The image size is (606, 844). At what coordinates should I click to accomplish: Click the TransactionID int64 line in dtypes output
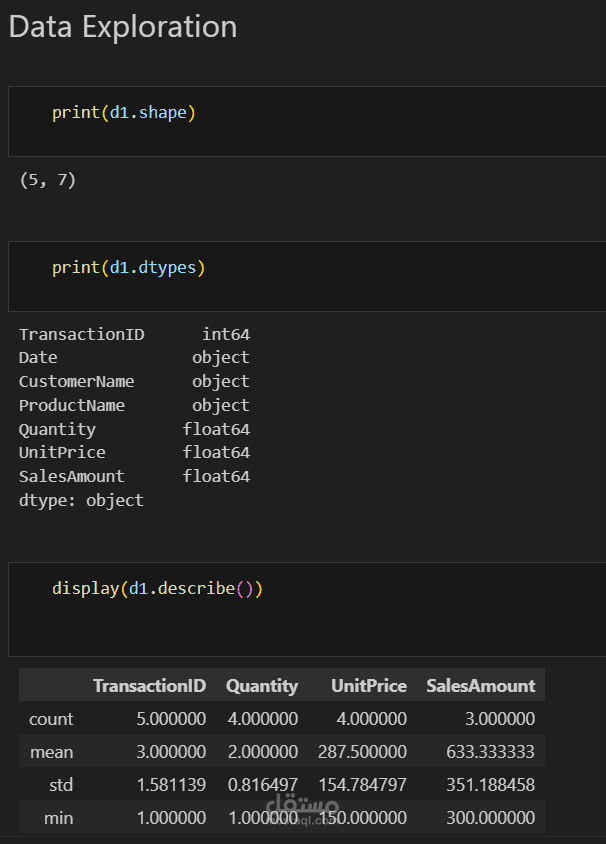point(134,334)
